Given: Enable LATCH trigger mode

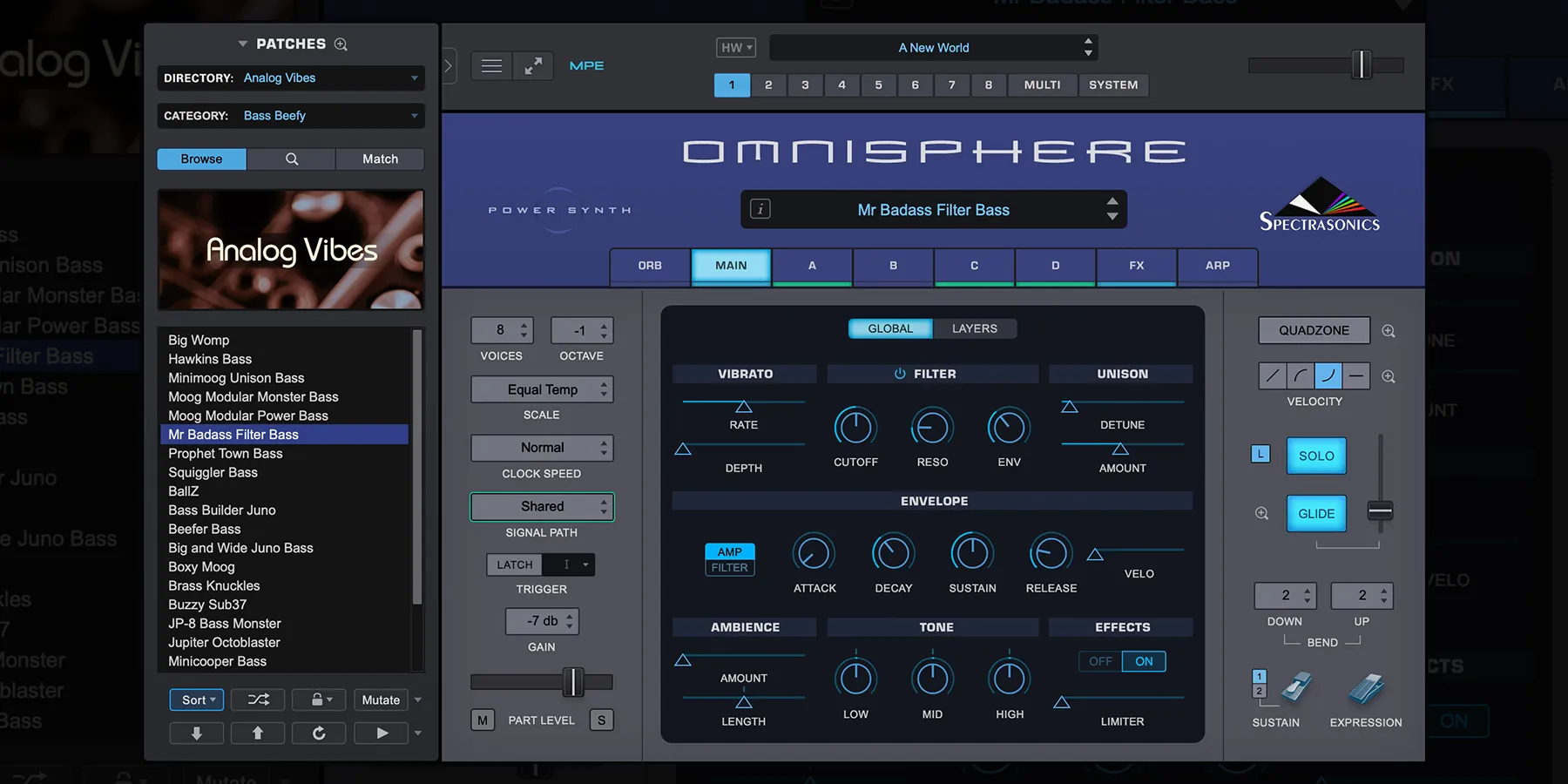Looking at the screenshot, I should pos(513,564).
